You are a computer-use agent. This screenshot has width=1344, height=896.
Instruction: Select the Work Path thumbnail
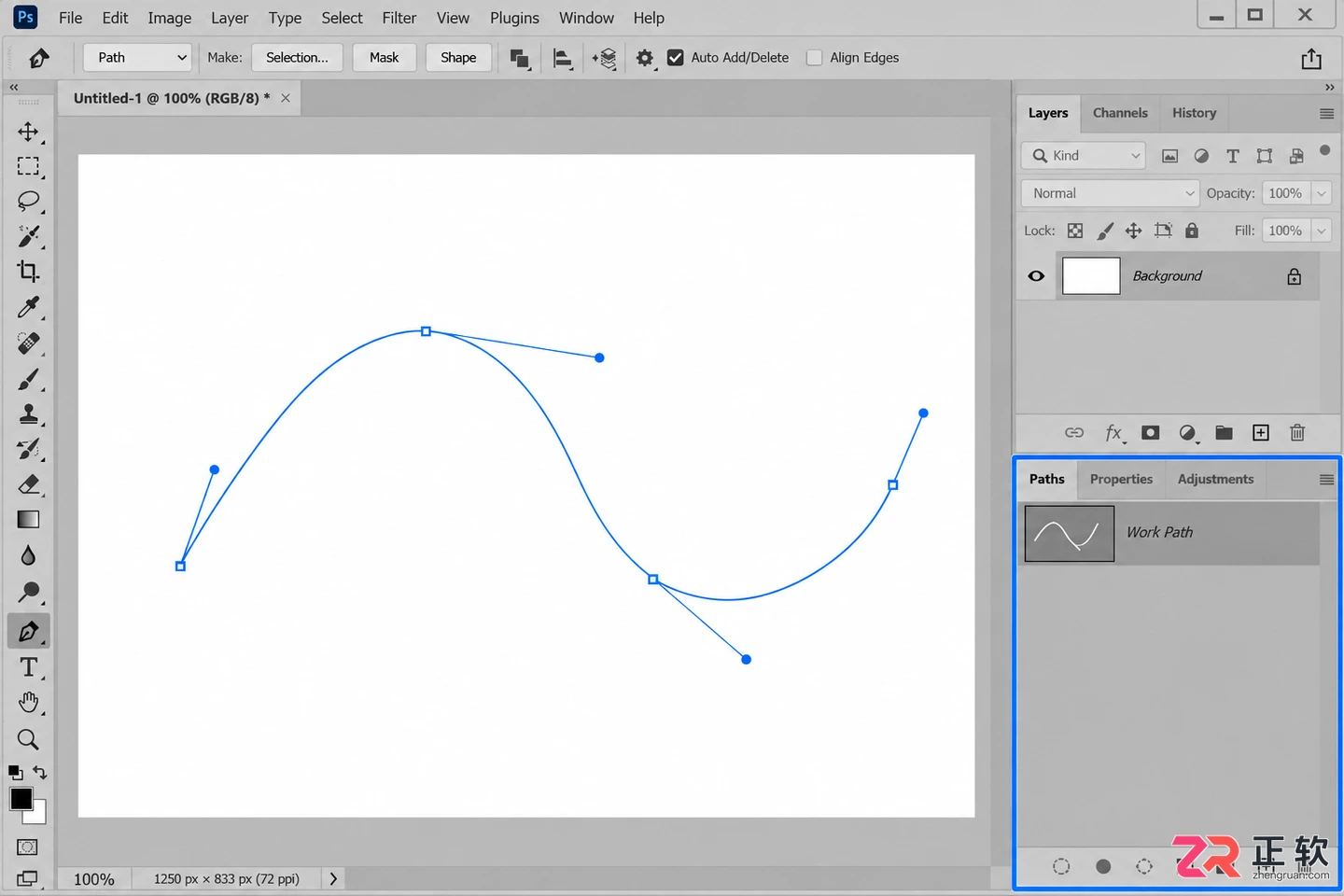(x=1070, y=533)
